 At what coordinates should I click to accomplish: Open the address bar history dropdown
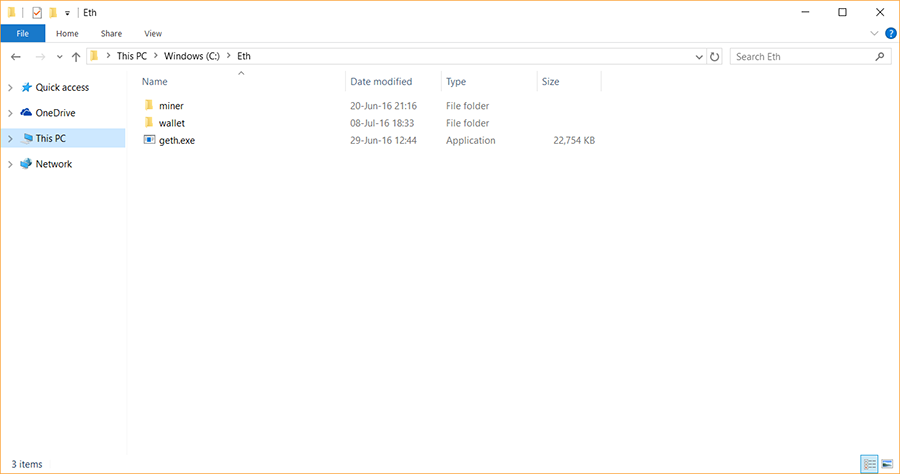[699, 57]
